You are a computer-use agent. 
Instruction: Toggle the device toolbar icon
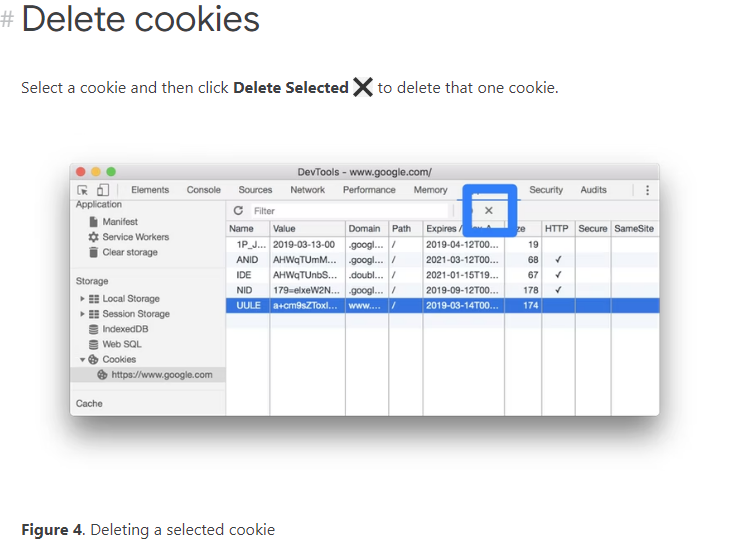tap(102, 190)
